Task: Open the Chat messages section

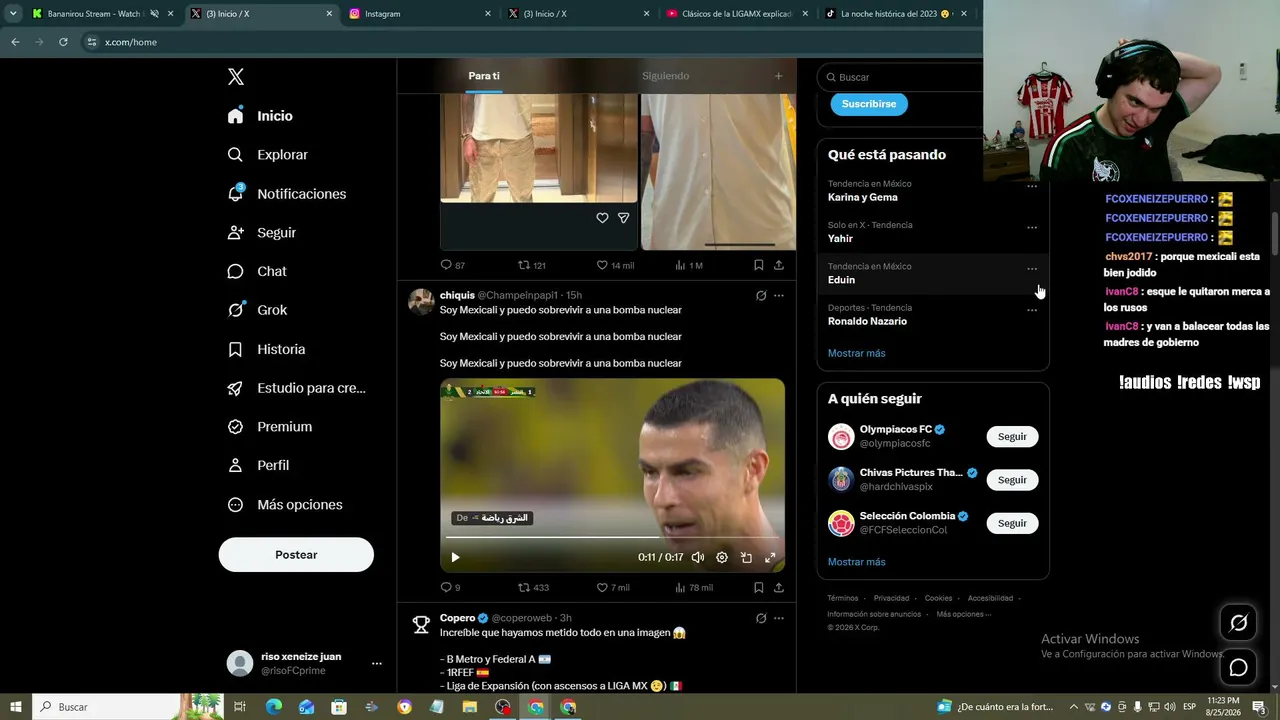Action: 257,271
